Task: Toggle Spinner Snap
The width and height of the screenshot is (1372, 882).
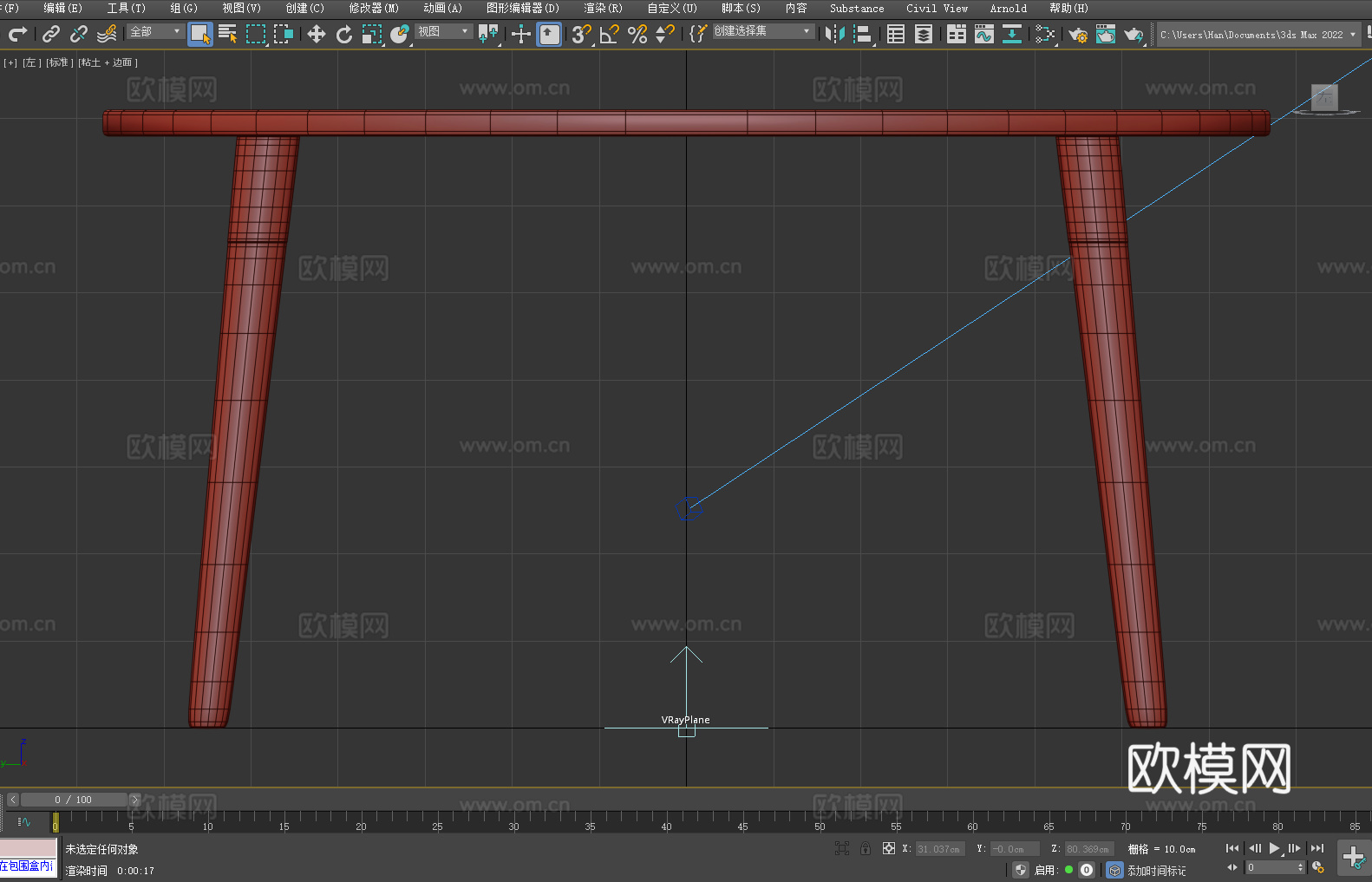Action: [x=665, y=34]
